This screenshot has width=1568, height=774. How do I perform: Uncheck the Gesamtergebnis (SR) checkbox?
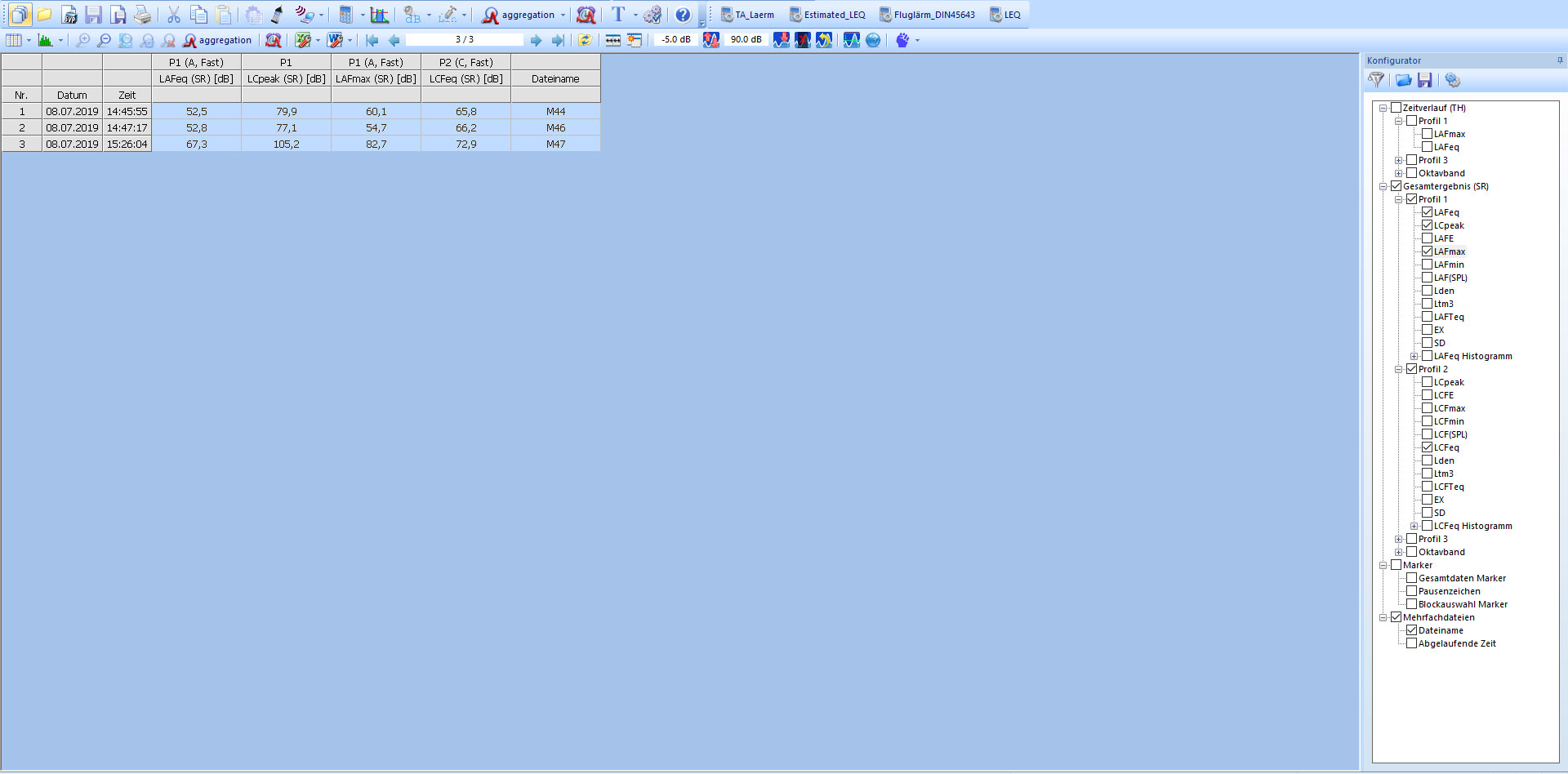(x=1396, y=186)
